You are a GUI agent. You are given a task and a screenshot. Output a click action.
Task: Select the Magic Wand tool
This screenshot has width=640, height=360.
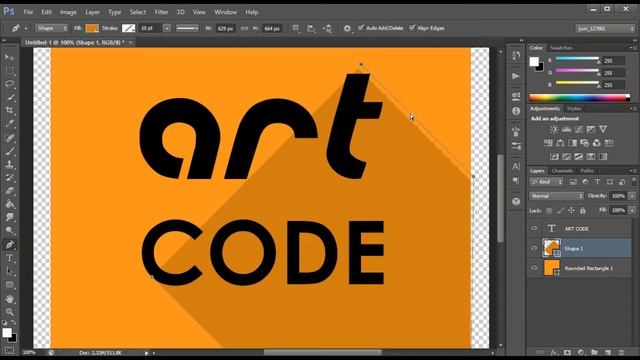pyautogui.click(x=9, y=98)
